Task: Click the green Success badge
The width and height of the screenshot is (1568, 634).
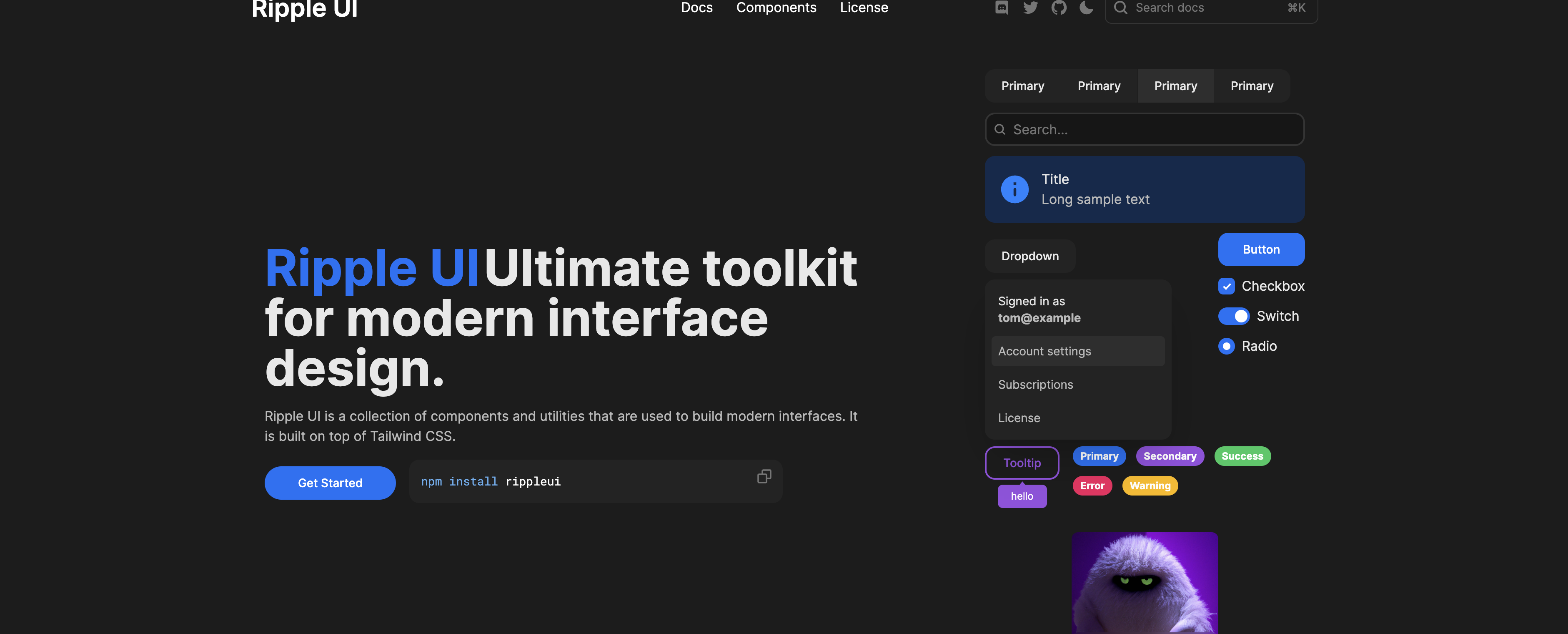Action: 1242,456
